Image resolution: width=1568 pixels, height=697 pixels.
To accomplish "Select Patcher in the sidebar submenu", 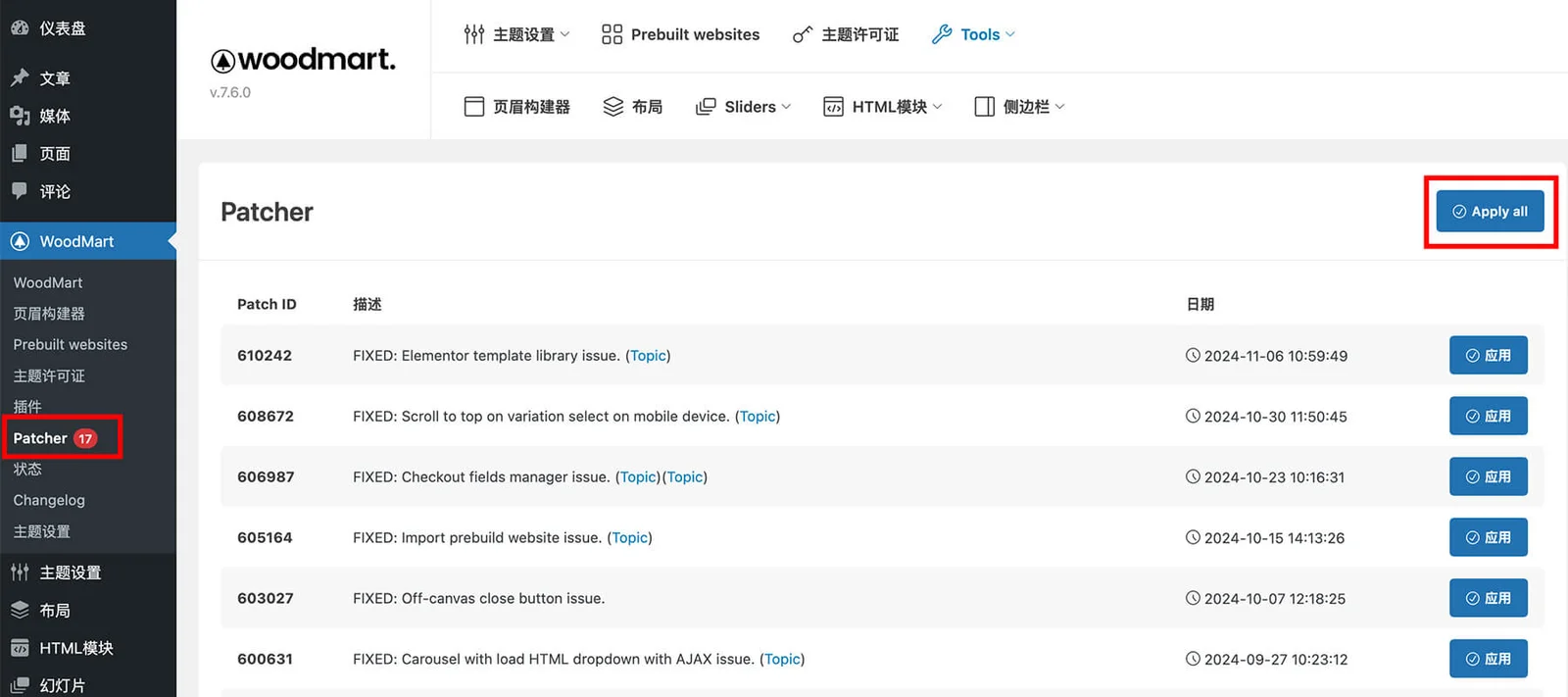I will click(40, 438).
